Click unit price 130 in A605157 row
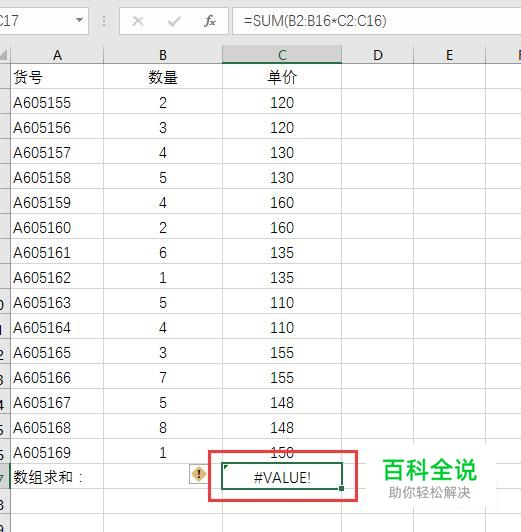Viewport: 521px width, 532px height. pos(282,152)
